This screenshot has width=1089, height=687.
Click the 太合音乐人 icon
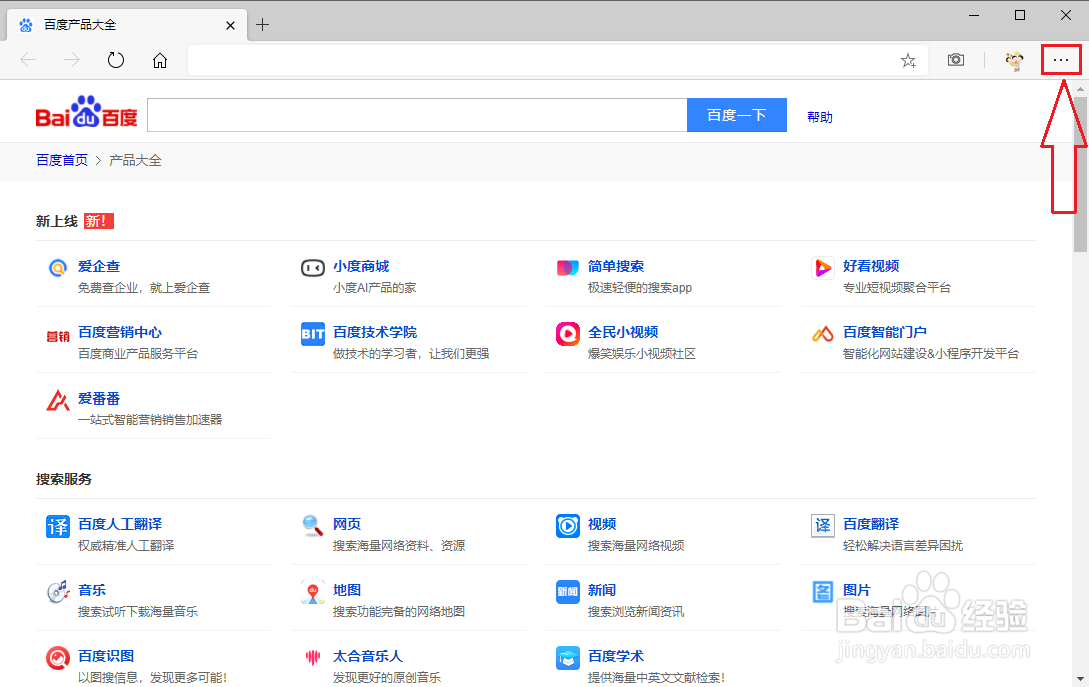[x=313, y=657]
